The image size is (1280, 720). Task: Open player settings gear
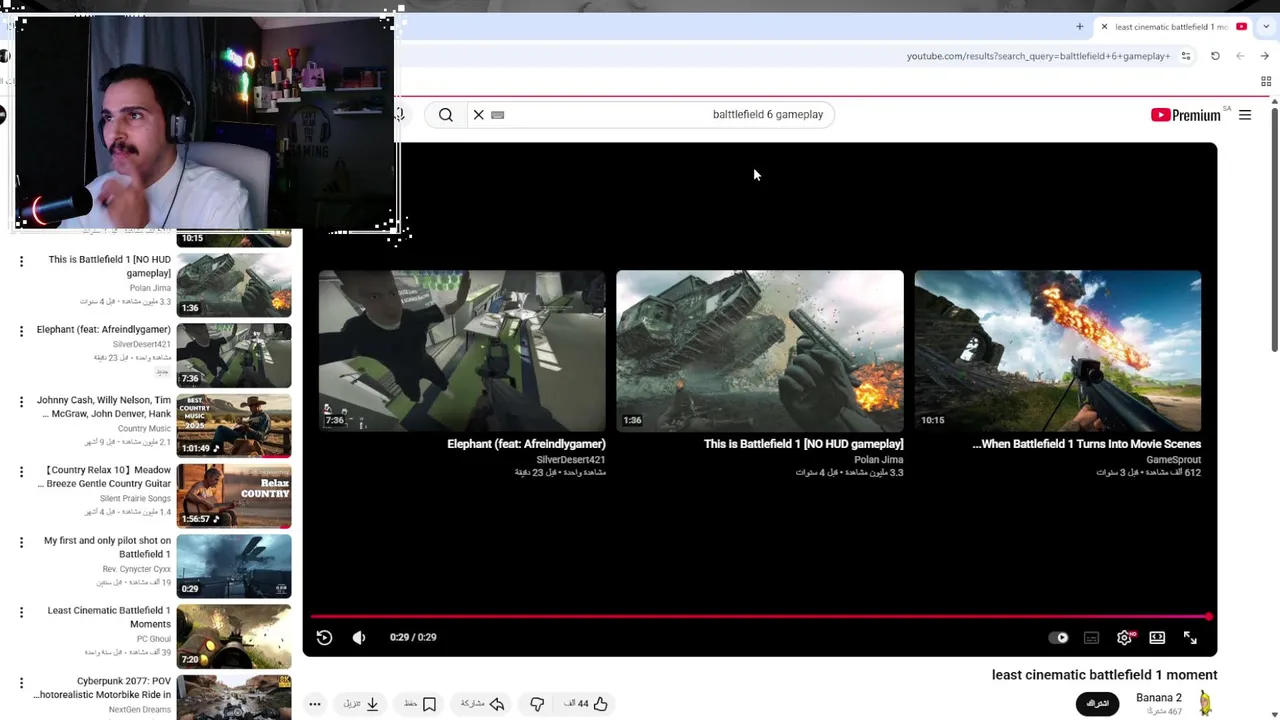click(1125, 638)
